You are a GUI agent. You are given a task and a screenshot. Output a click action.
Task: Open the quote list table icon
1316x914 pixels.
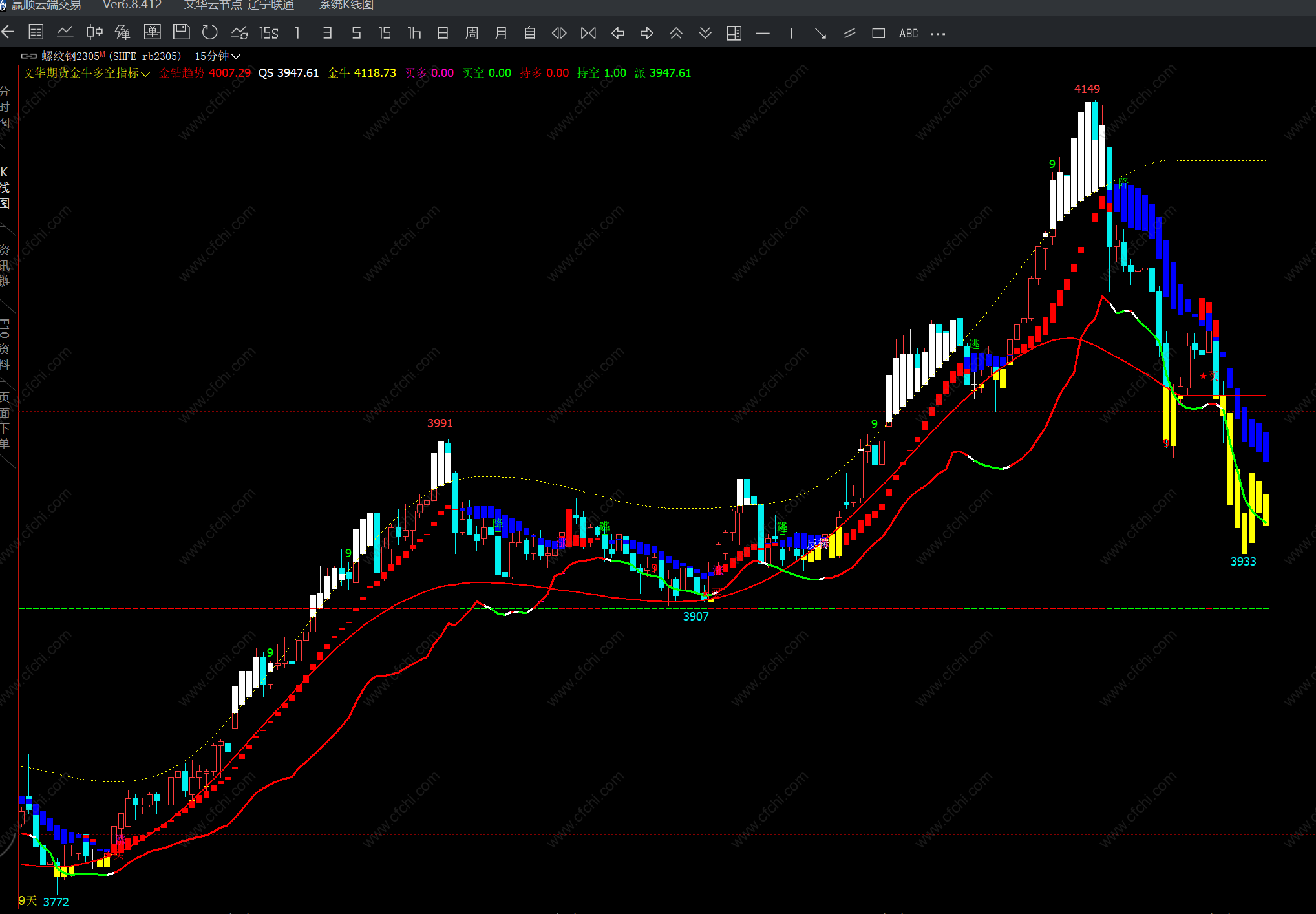(x=36, y=32)
